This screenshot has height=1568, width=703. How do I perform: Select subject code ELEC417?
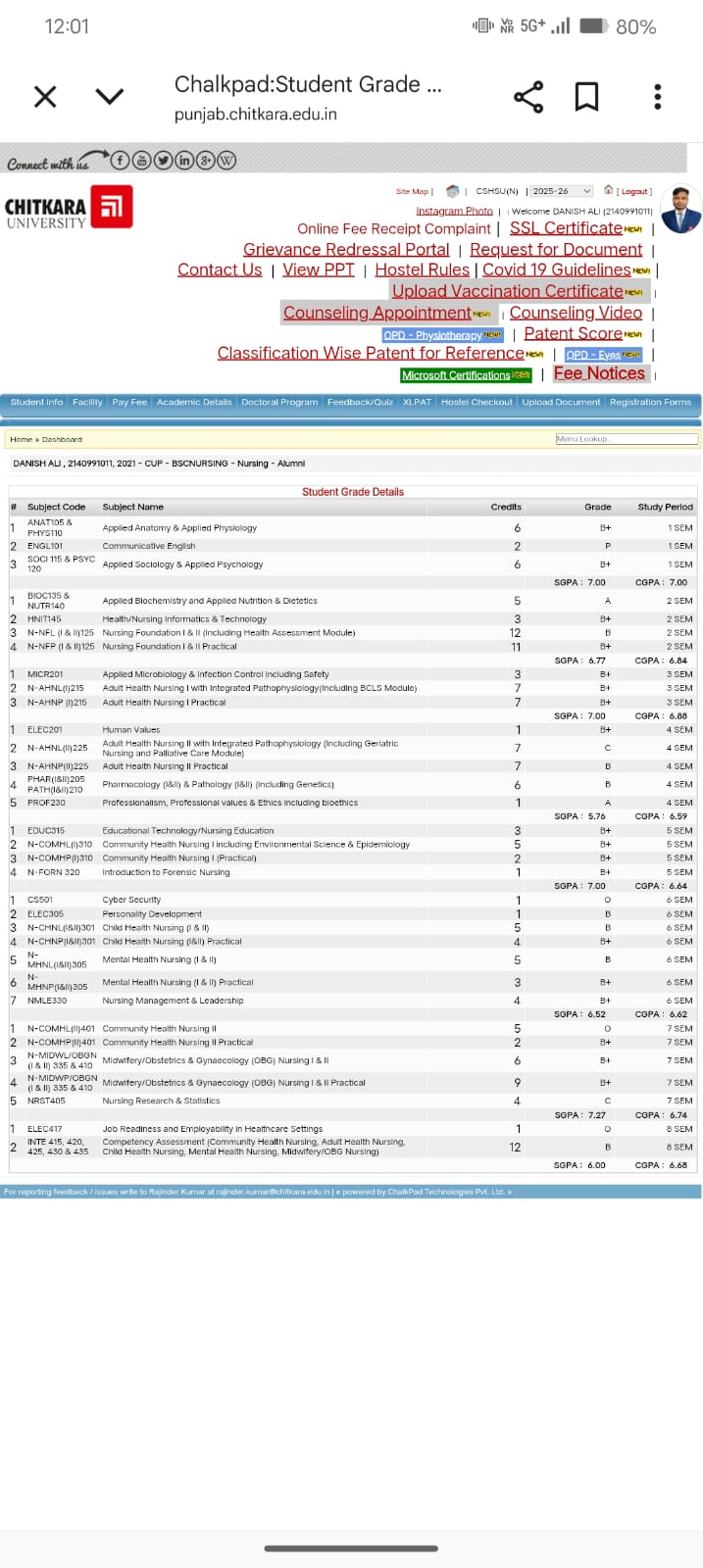(x=44, y=1129)
